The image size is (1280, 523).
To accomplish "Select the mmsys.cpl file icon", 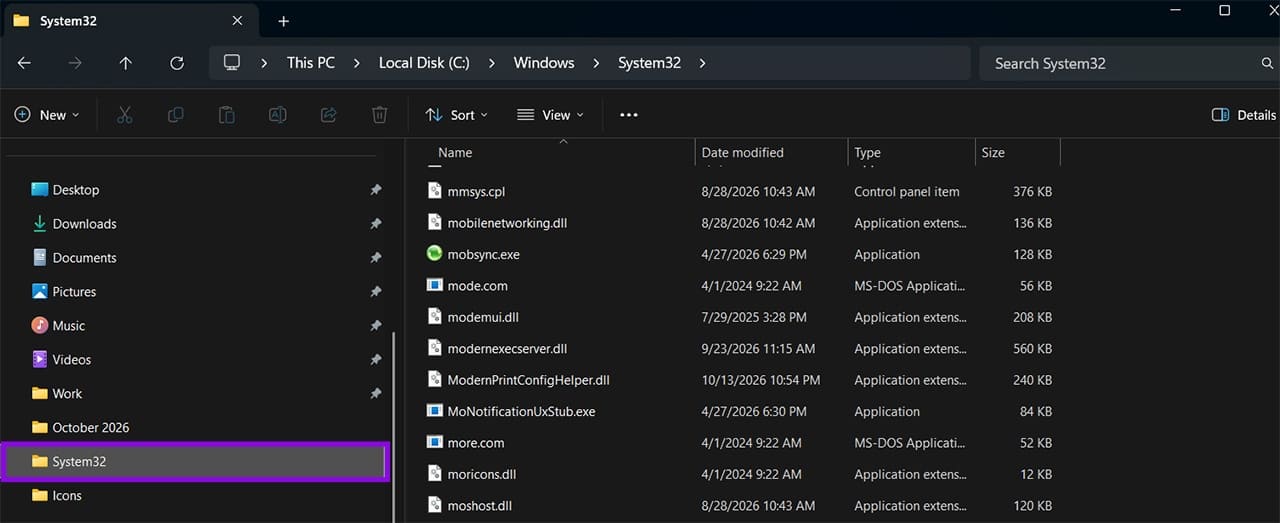I will (x=434, y=191).
